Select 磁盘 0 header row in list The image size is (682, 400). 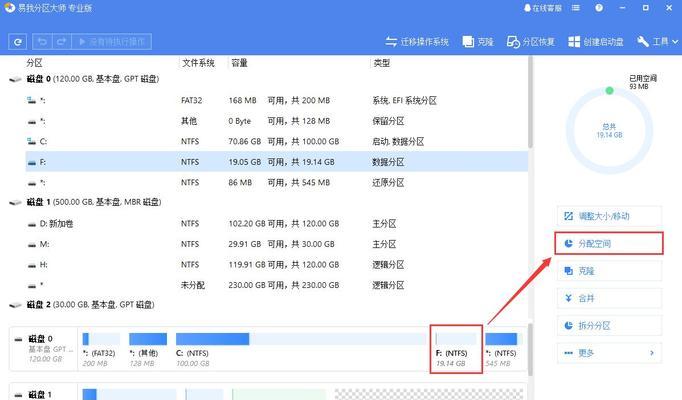pyautogui.click(x=268, y=79)
